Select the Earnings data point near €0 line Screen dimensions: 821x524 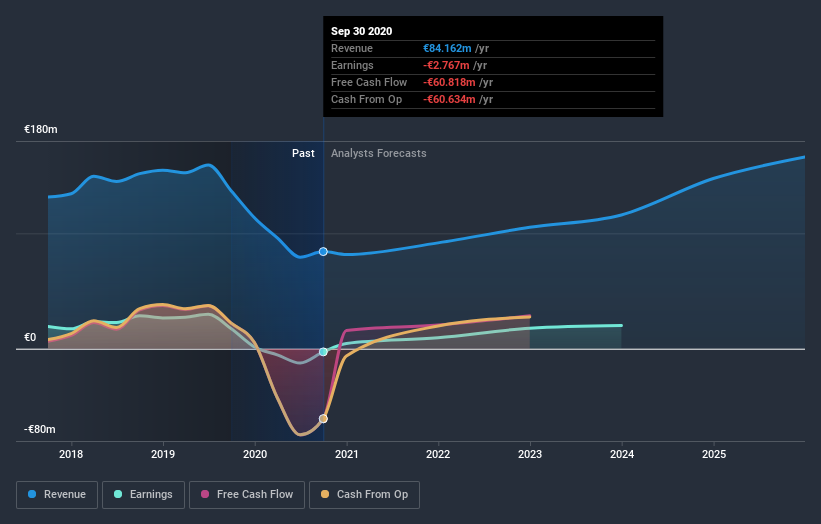(323, 352)
